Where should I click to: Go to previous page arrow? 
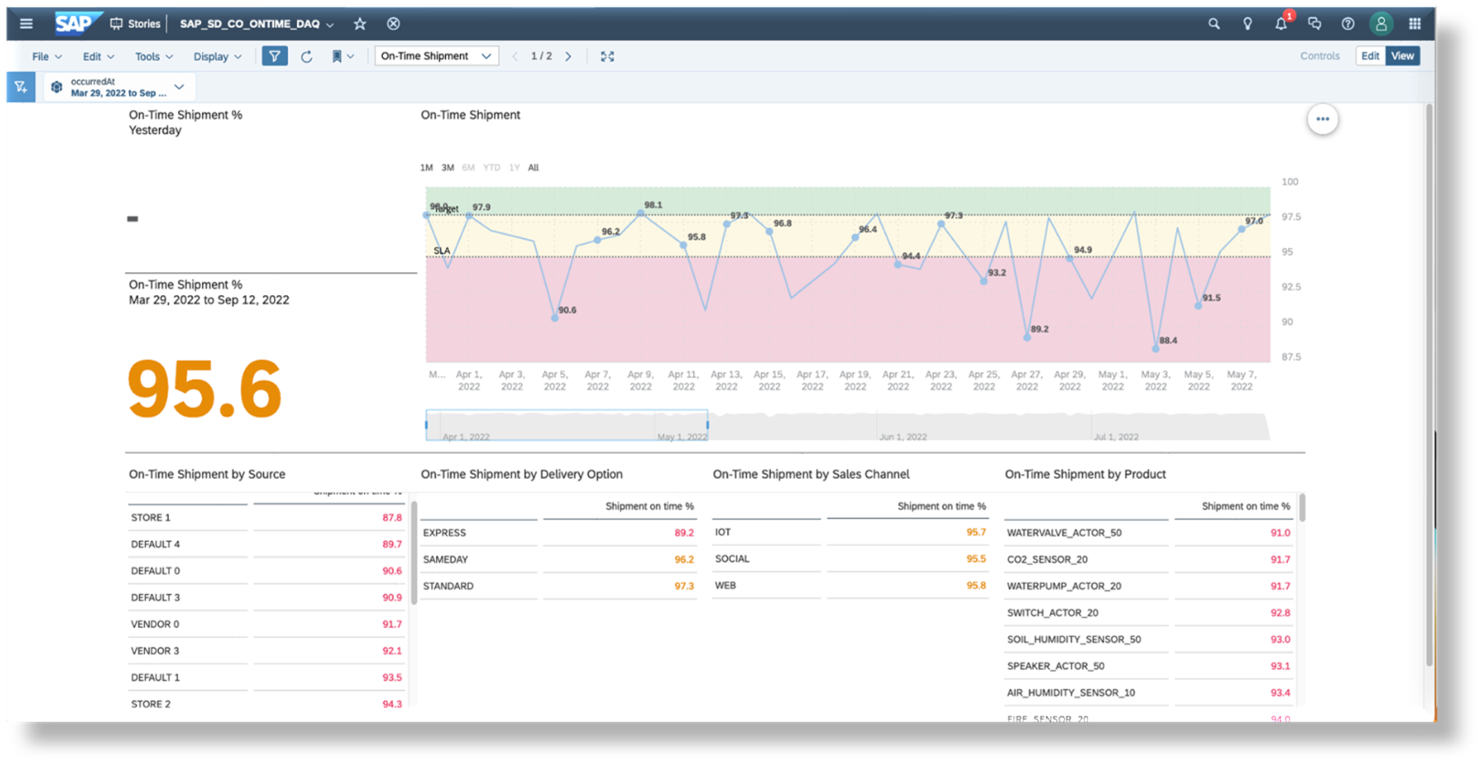(x=515, y=57)
